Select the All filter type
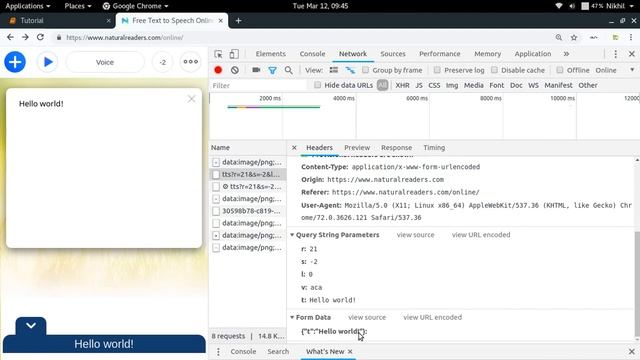Screen dimensions: 640x360 click(382, 85)
